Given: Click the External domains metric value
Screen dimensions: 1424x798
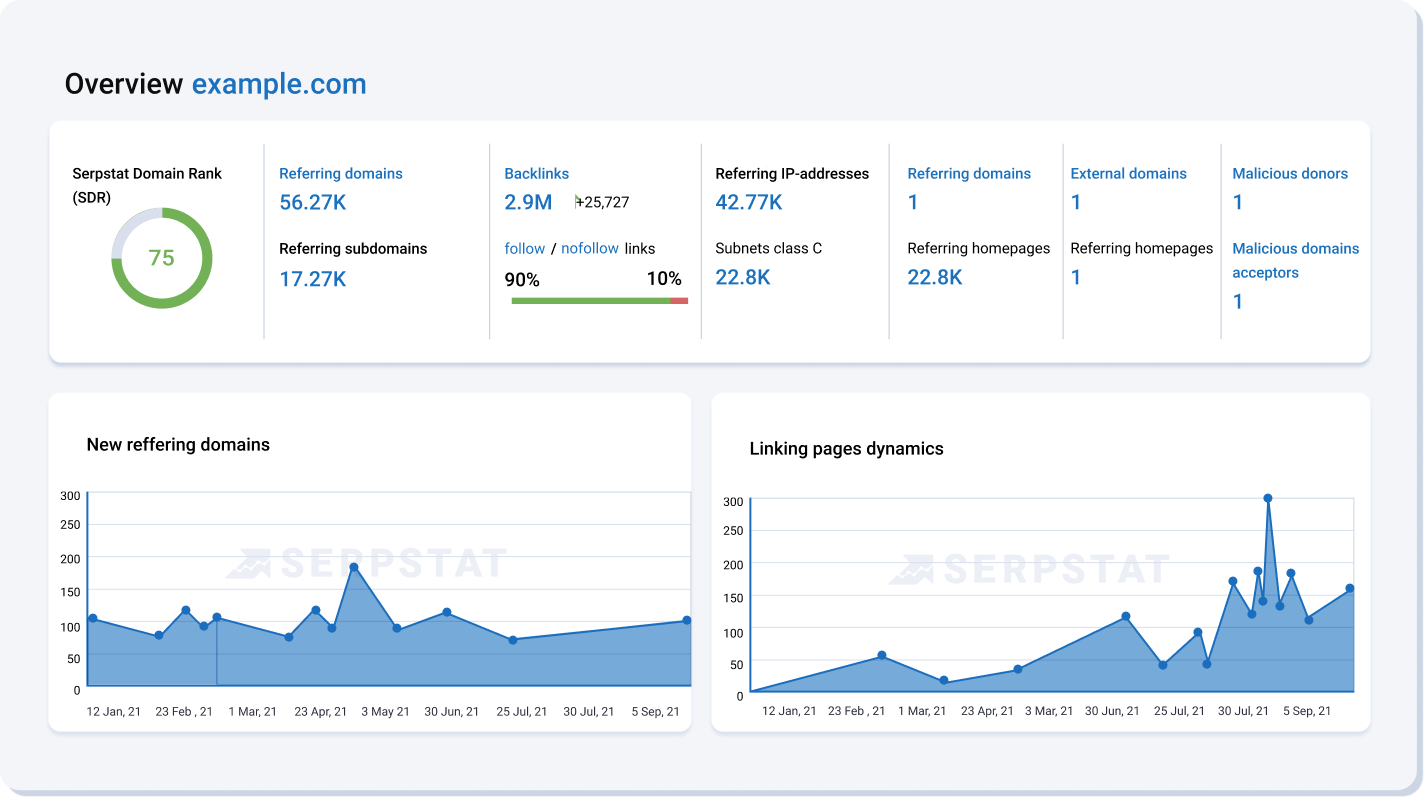Looking at the screenshot, I should tap(1075, 201).
